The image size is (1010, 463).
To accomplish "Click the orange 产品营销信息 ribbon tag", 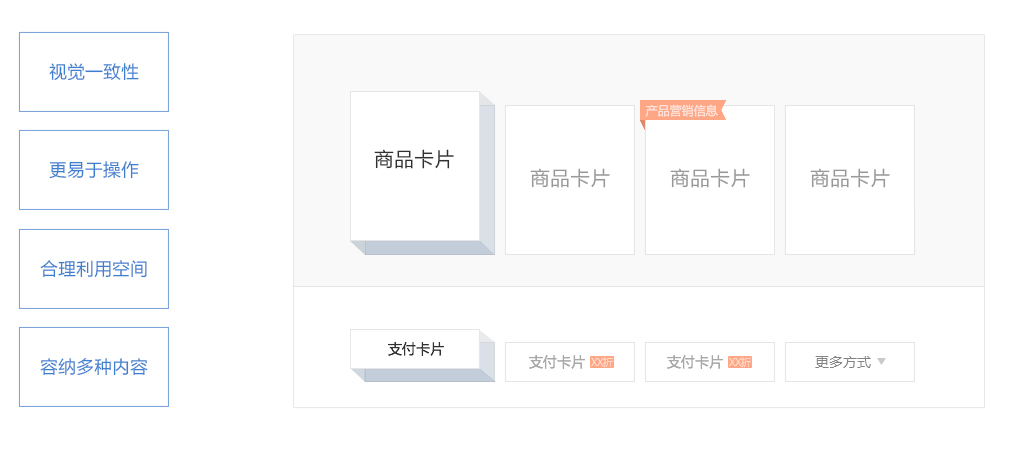I will click(x=683, y=111).
